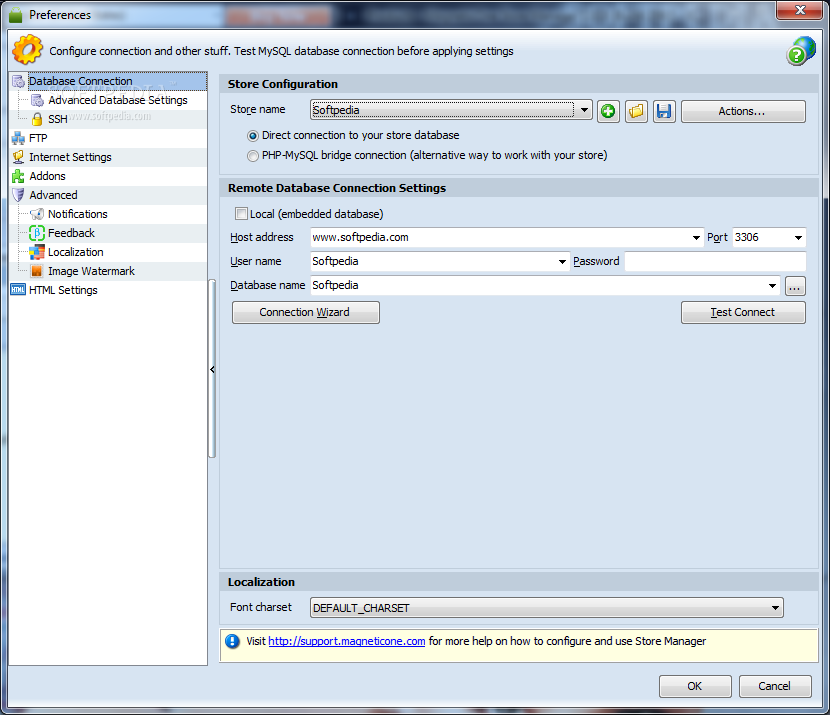The image size is (830, 715).
Task: Open the Port dropdown arrow
Action: click(798, 238)
